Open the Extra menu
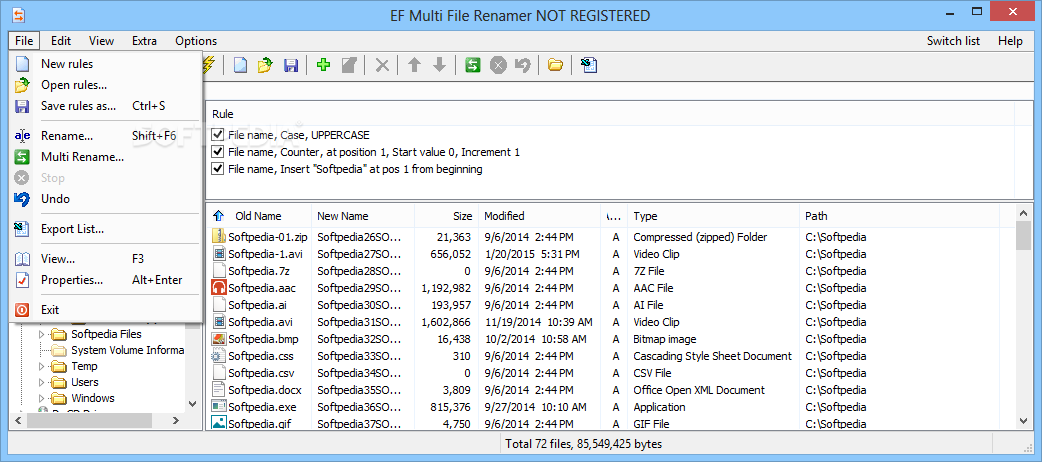Screen dimensions: 1042x462 [144, 41]
